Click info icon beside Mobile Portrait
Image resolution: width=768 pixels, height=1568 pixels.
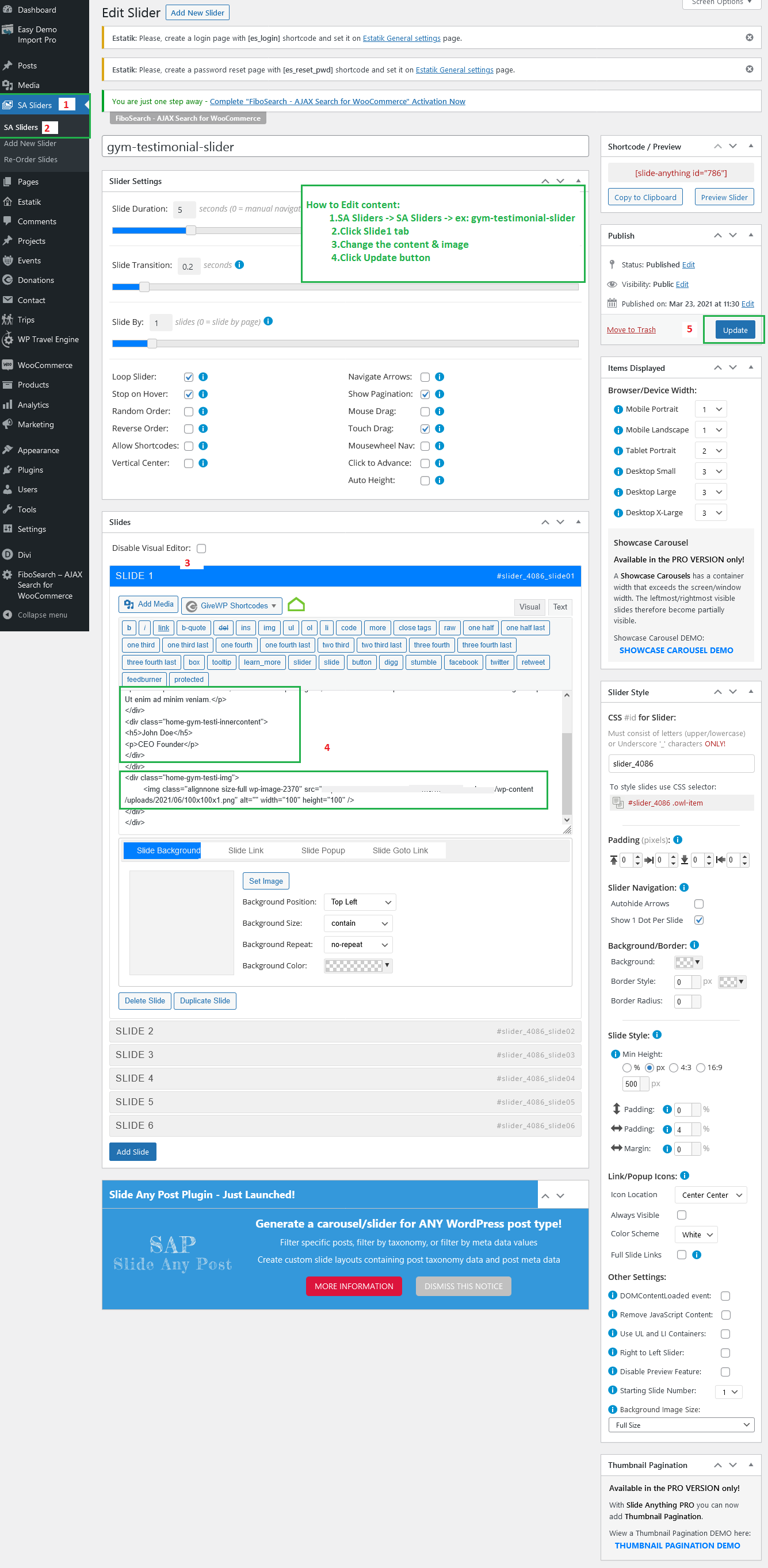(x=618, y=409)
